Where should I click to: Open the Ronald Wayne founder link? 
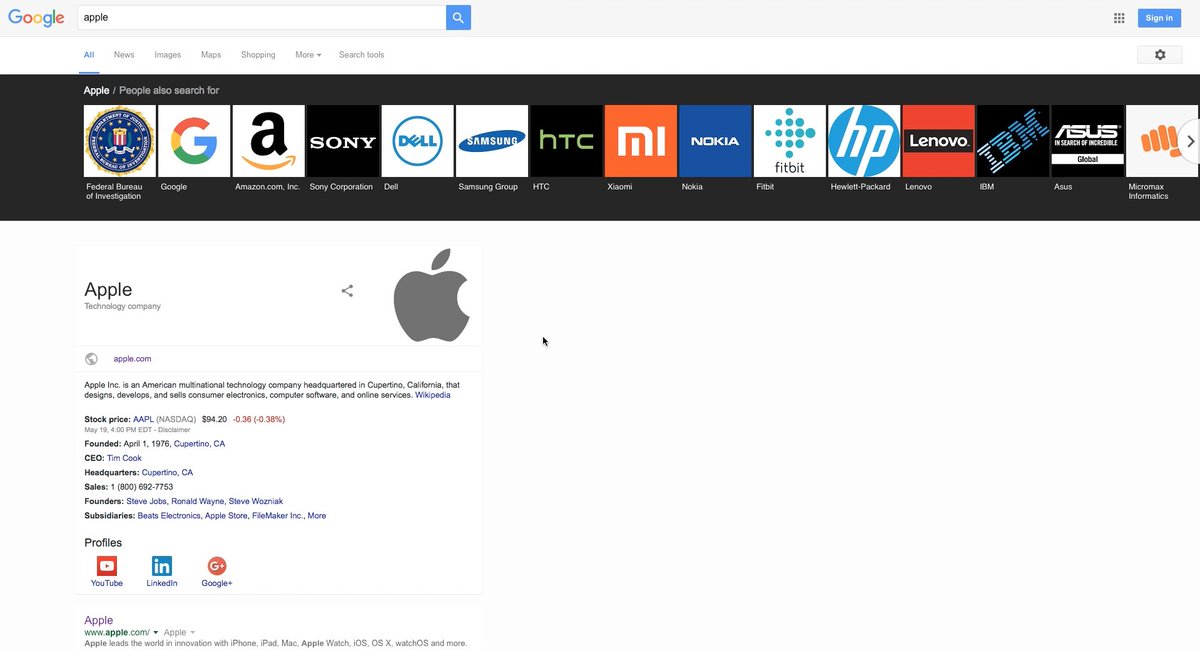pos(198,502)
